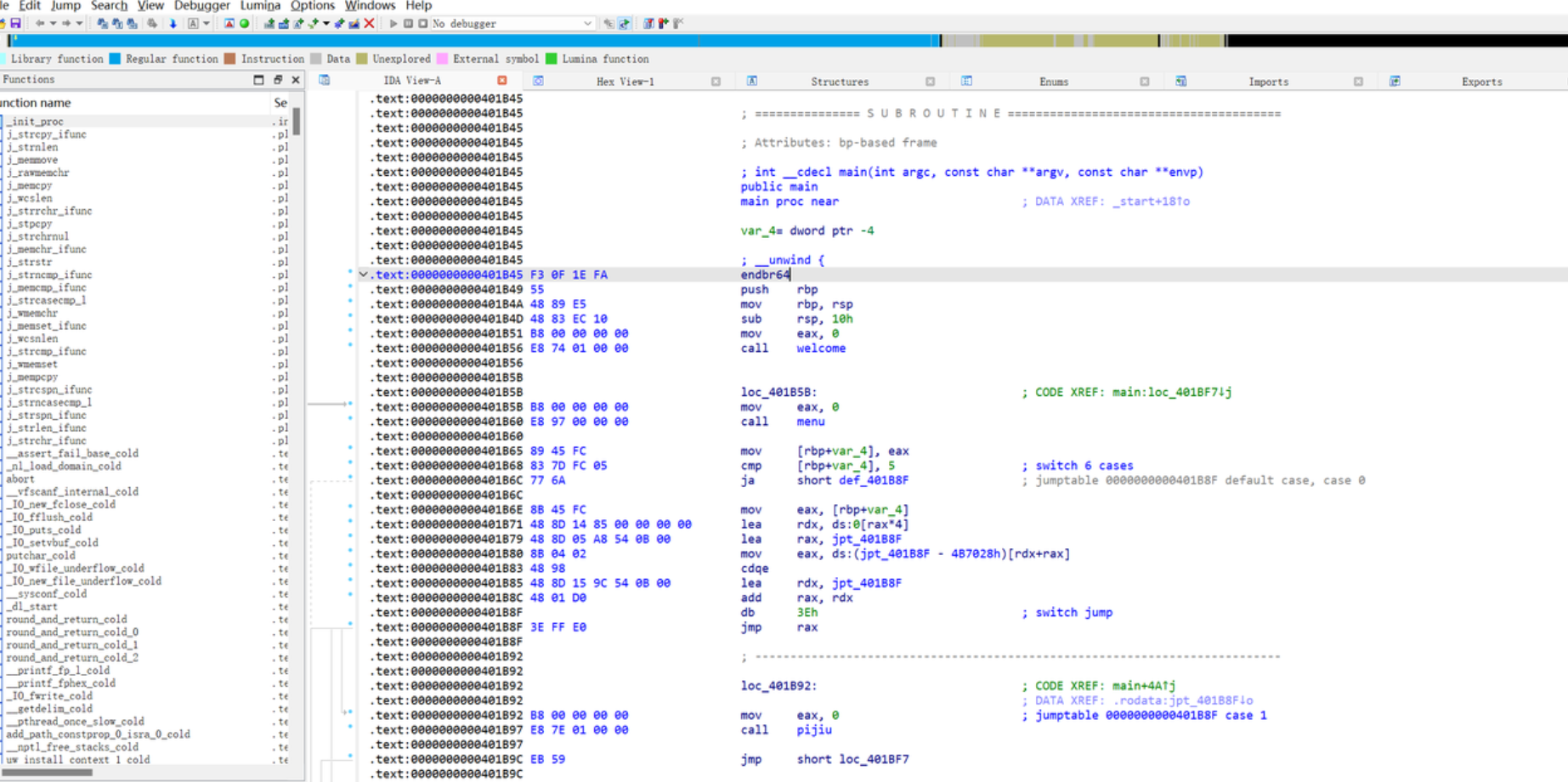Click the Jump forward arrow in toolbar
The height and width of the screenshot is (782, 1568).
pos(66,24)
